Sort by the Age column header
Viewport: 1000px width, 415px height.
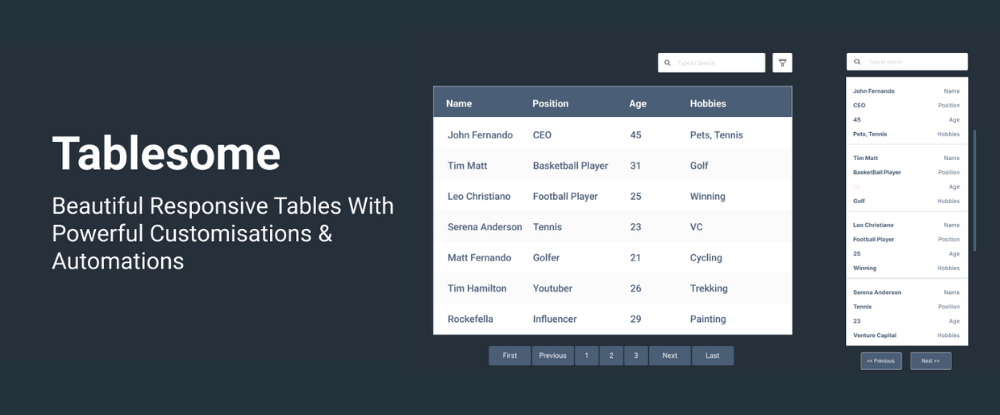coord(638,103)
